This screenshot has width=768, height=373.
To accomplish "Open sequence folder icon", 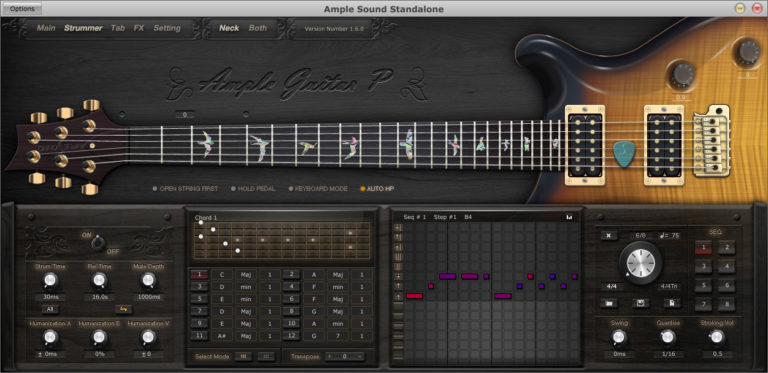I will pos(609,303).
